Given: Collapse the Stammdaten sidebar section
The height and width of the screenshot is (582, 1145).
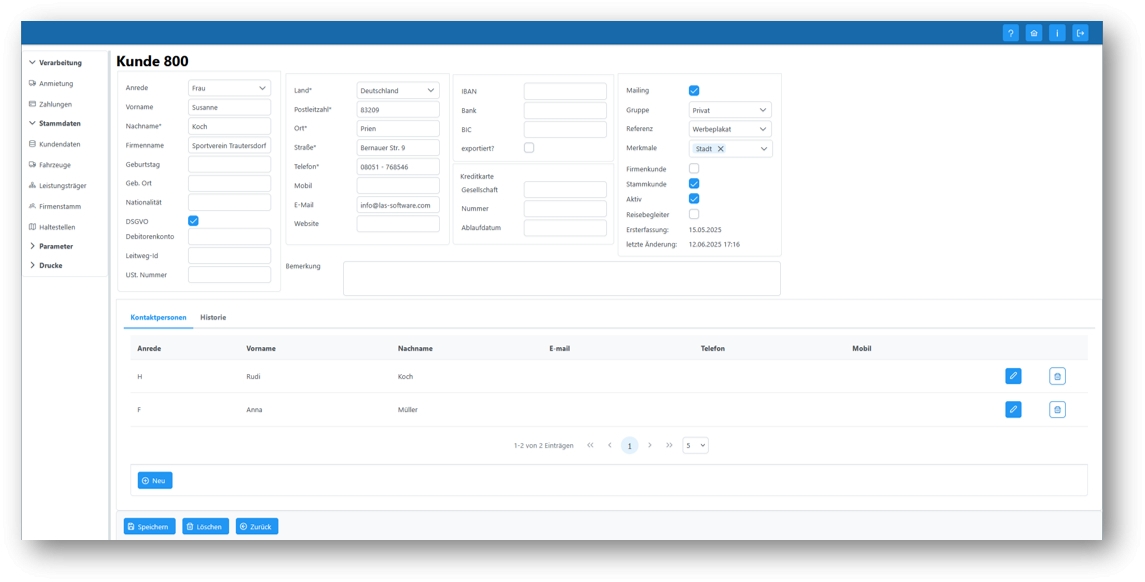Looking at the screenshot, I should coord(55,123).
